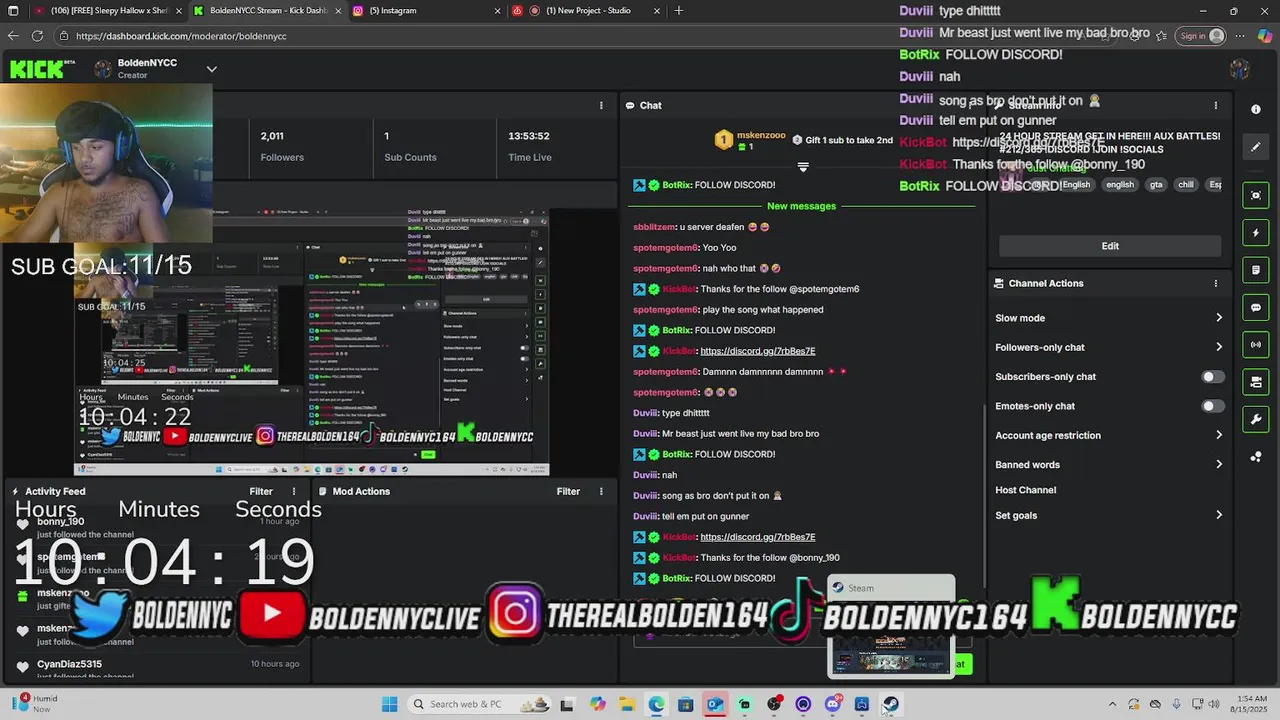The height and width of the screenshot is (720, 1280).
Task: Click the mskenzooo top gifter name
Action: click(x=761, y=135)
